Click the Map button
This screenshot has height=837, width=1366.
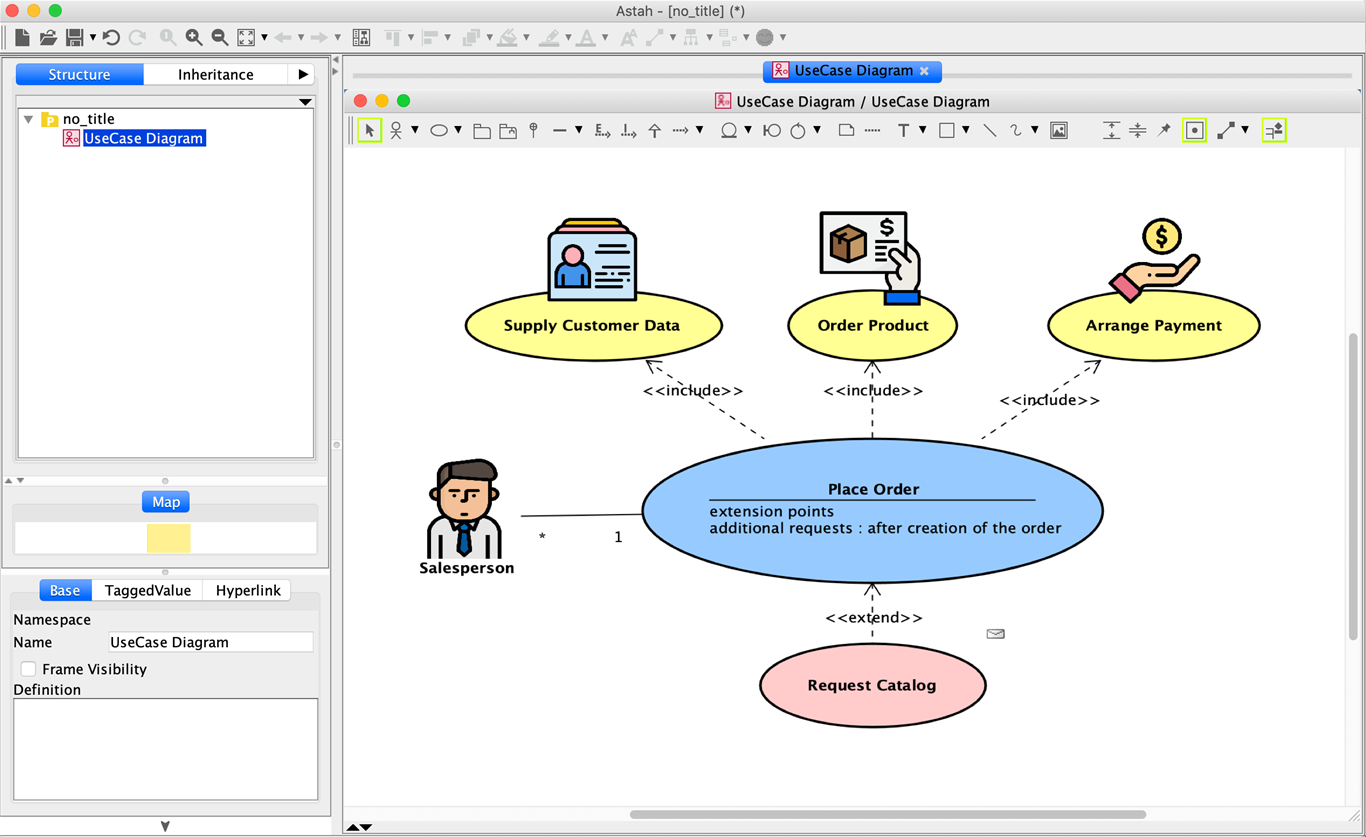[166, 502]
